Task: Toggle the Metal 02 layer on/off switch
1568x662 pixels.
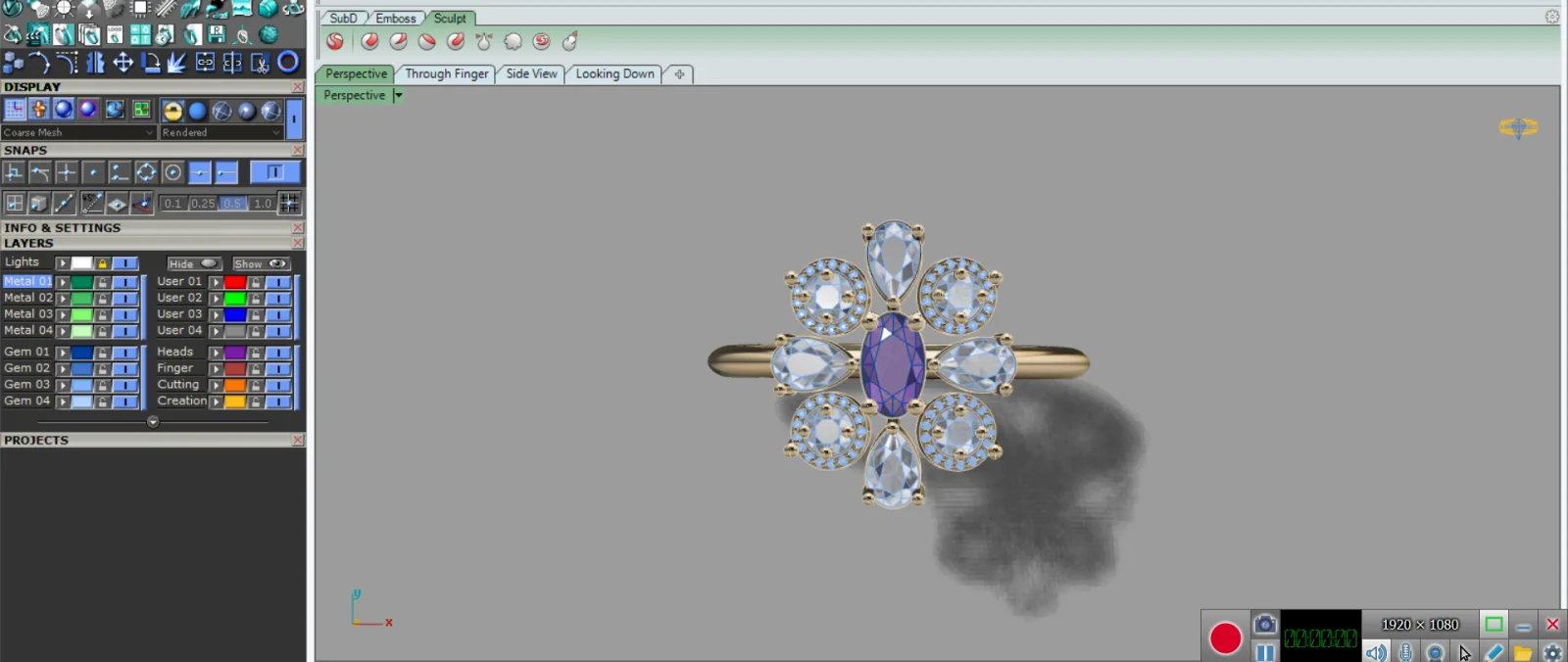Action: click(124, 298)
